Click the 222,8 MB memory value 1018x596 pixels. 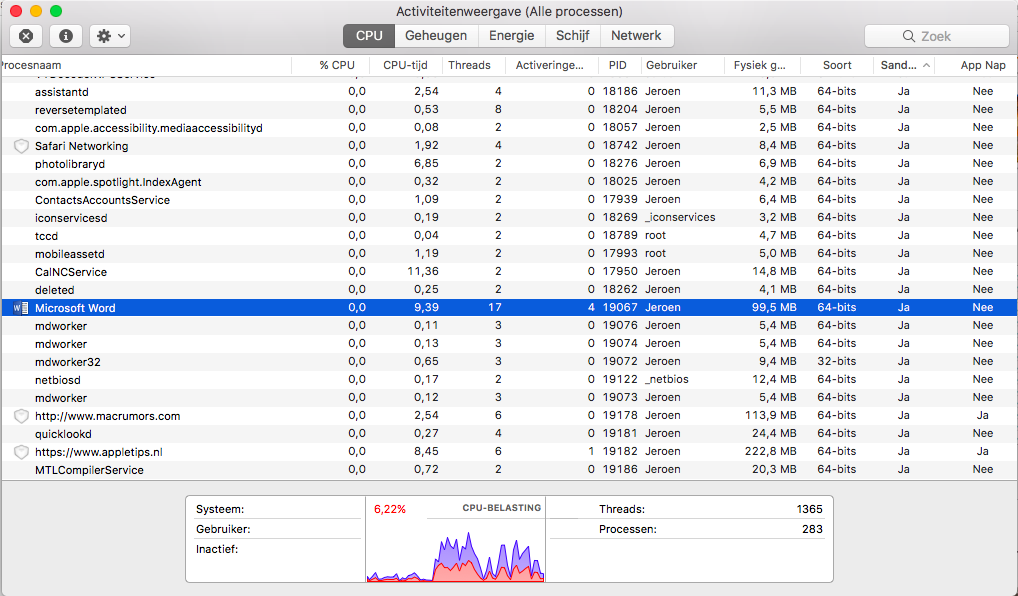click(771, 452)
